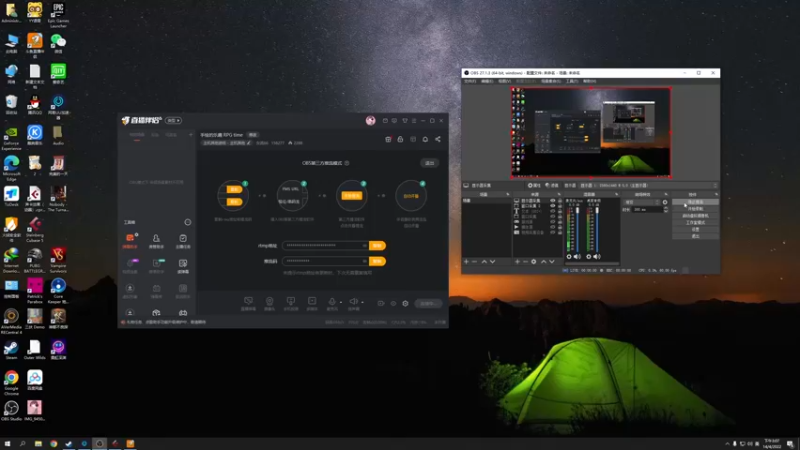Image resolution: width=800 pixels, height=450 pixels.
Task: Open the 帮助(H) menu in OBS
Action: (589, 81)
